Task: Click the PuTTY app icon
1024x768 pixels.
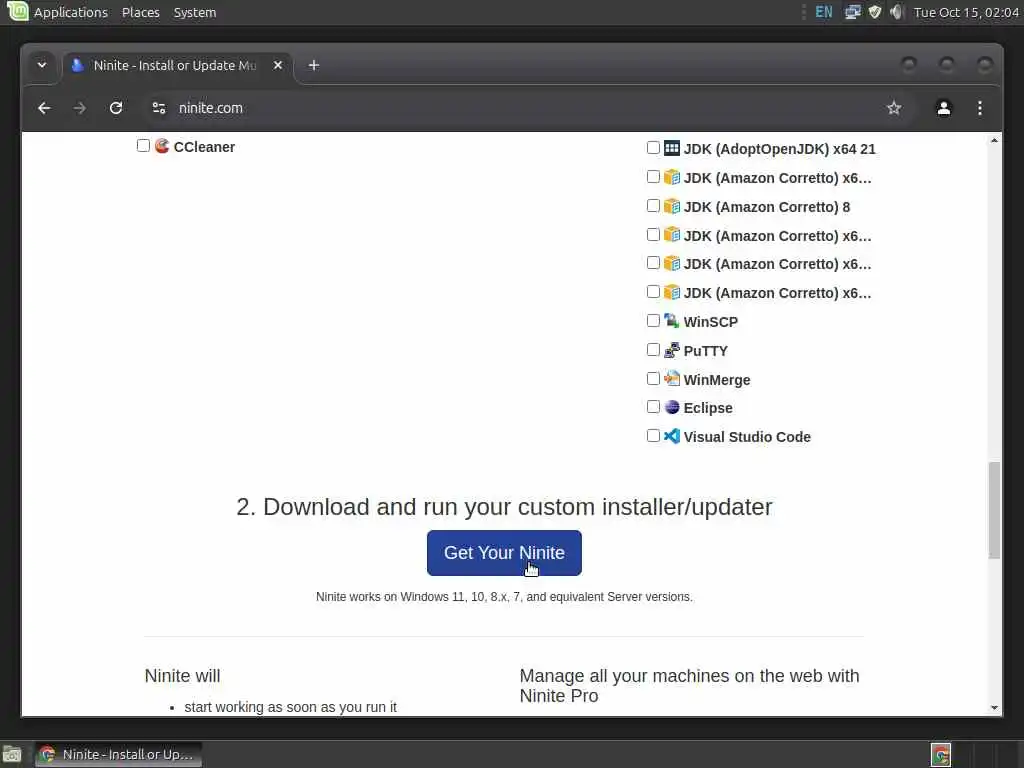Action: 671,350
